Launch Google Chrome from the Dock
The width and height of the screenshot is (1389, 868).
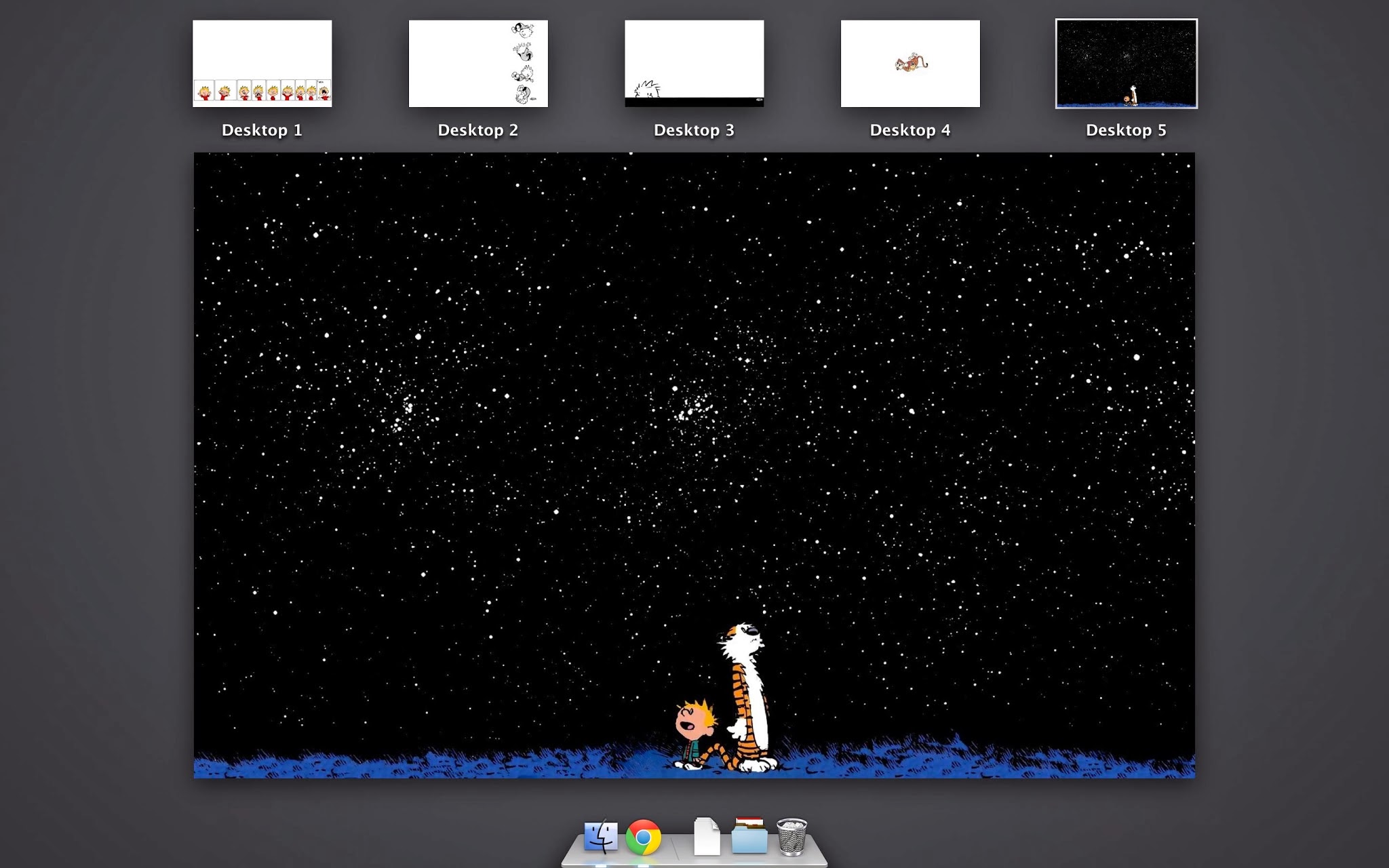[x=643, y=837]
